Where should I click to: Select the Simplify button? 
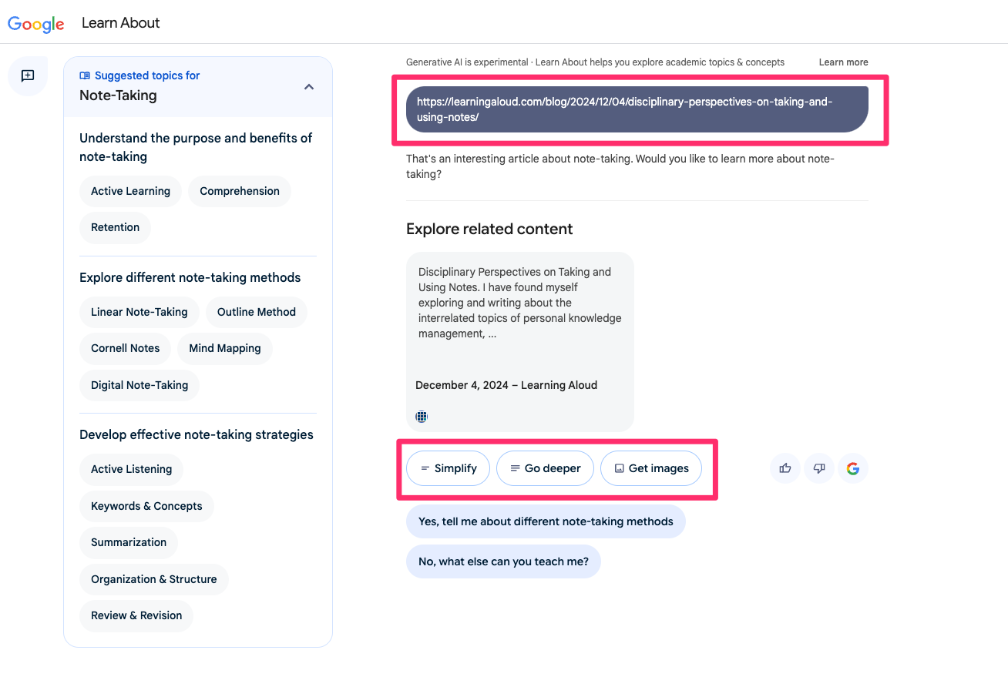click(448, 468)
